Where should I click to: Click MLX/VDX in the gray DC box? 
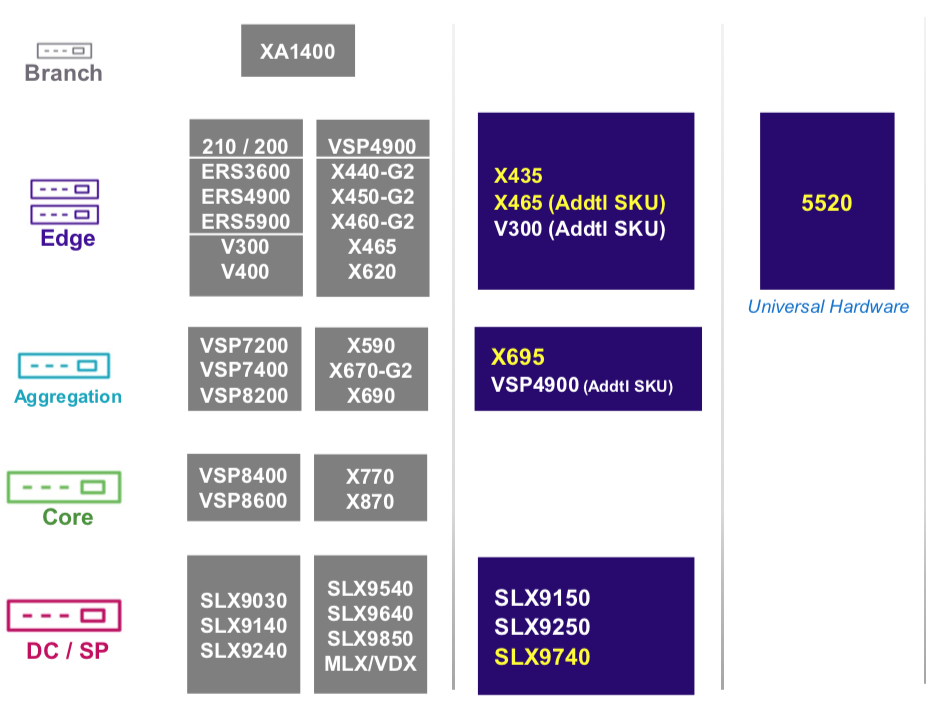(370, 664)
